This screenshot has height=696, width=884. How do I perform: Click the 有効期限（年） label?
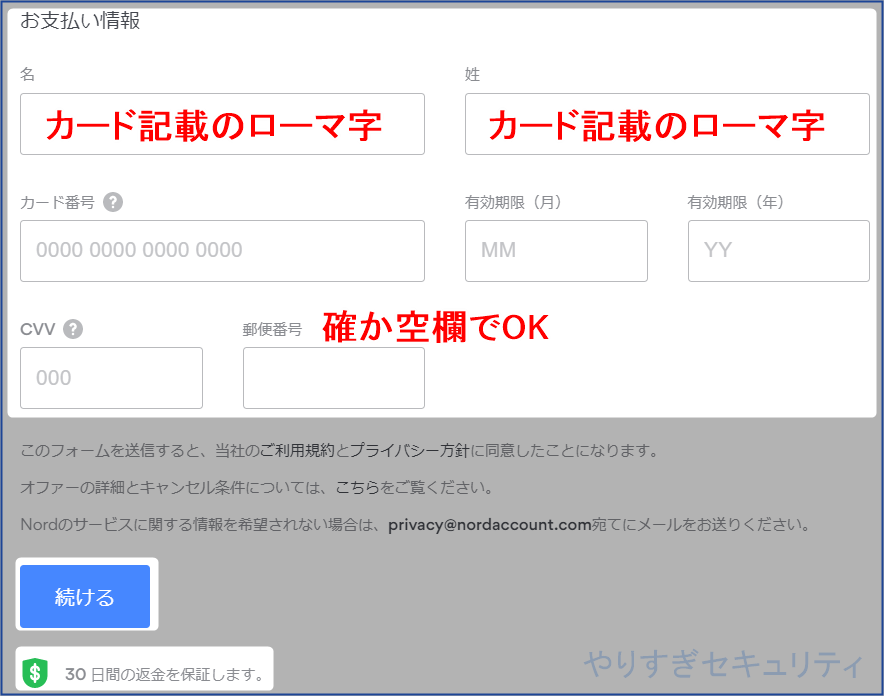coord(735,202)
